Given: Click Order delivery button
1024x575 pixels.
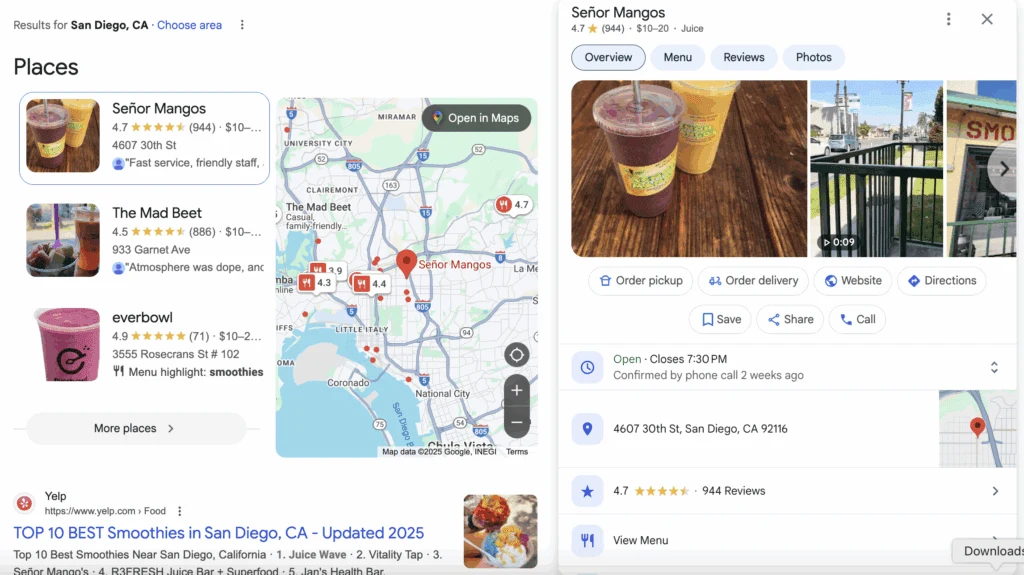Looking at the screenshot, I should [x=753, y=281].
